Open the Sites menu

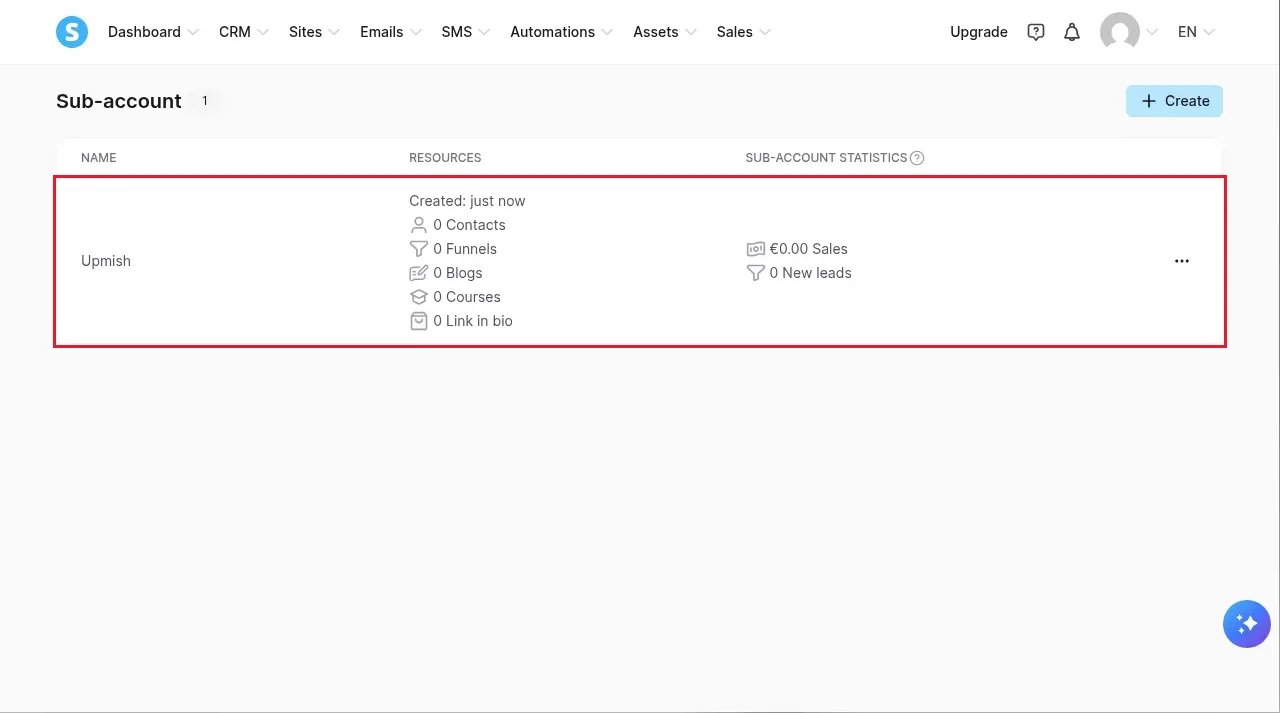[x=314, y=32]
